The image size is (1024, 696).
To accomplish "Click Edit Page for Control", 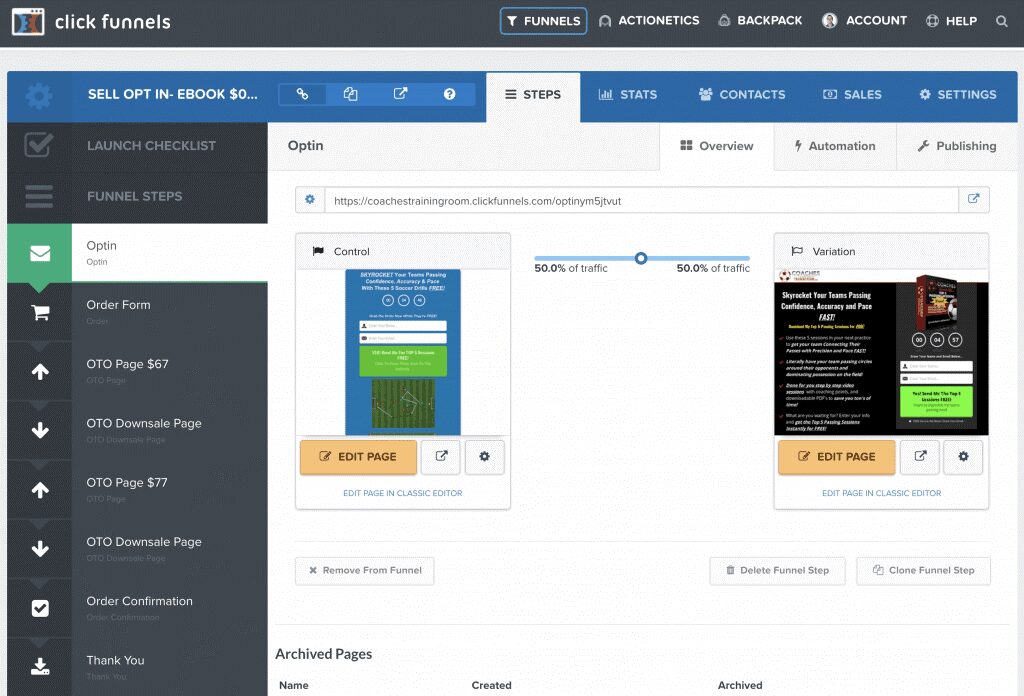I will point(358,456).
